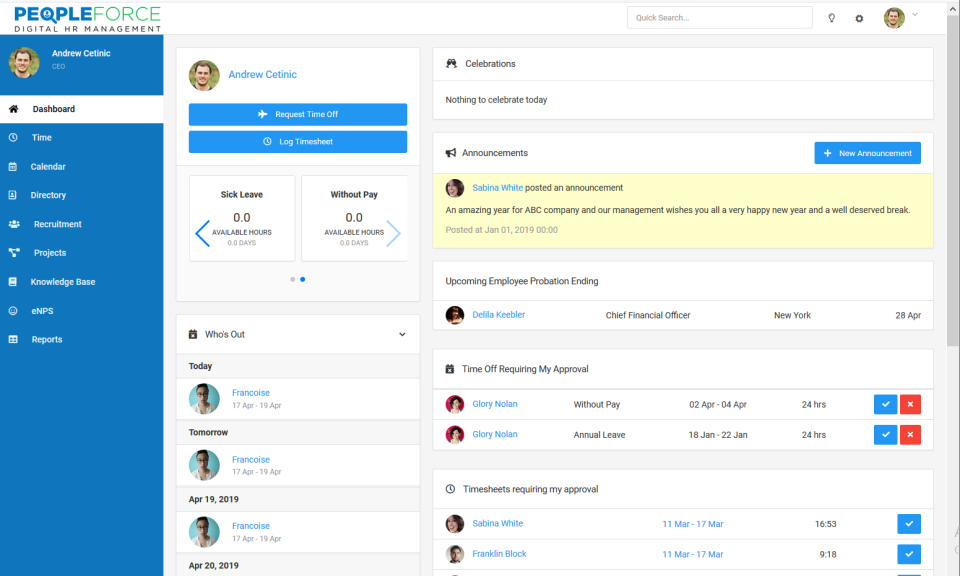Click the Directory contact icon in sidebar
Image resolution: width=960 pixels, height=576 pixels.
point(13,195)
